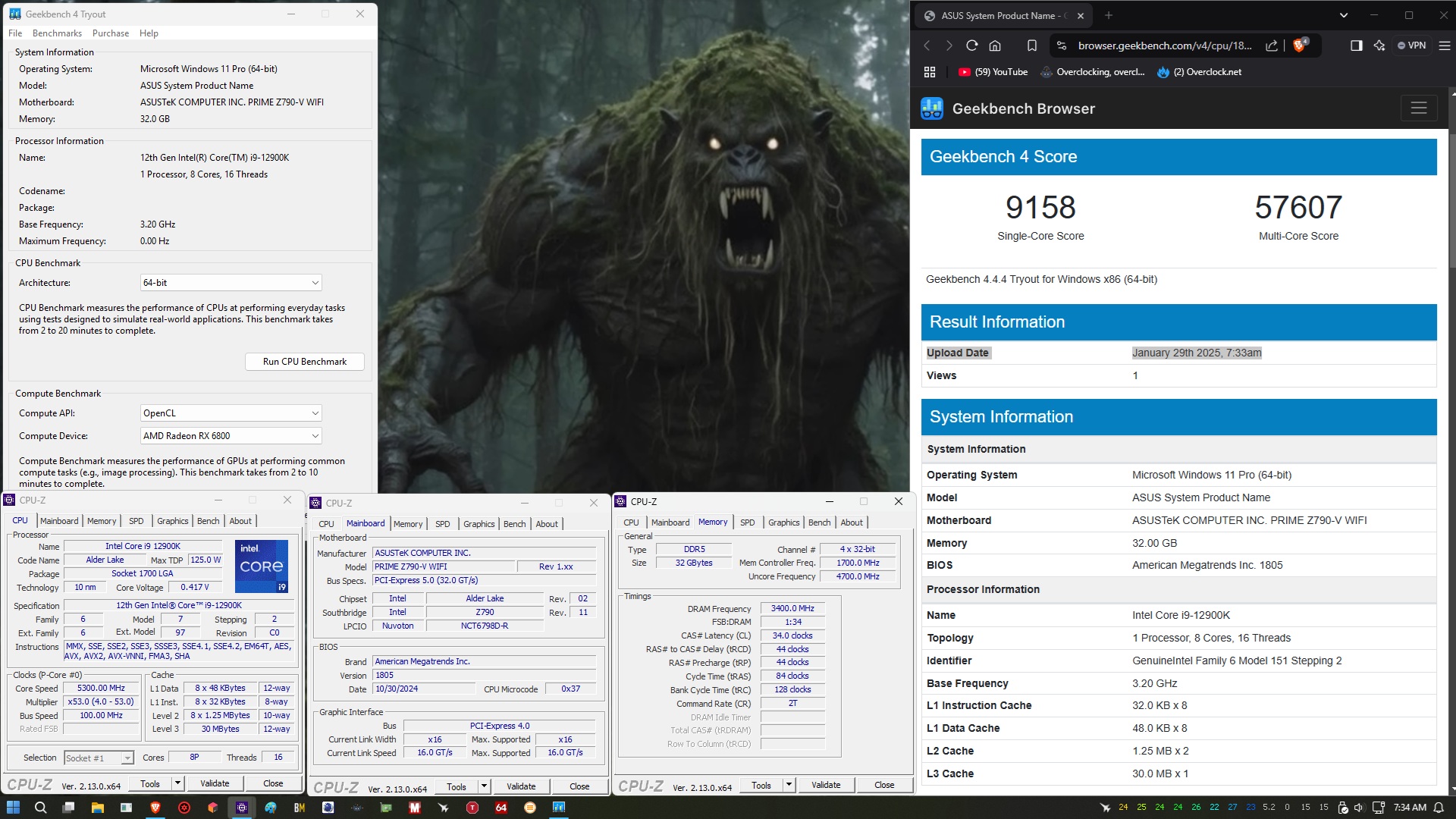The height and width of the screenshot is (819, 1456).
Task: Open the BM taskbar application
Action: [300, 808]
